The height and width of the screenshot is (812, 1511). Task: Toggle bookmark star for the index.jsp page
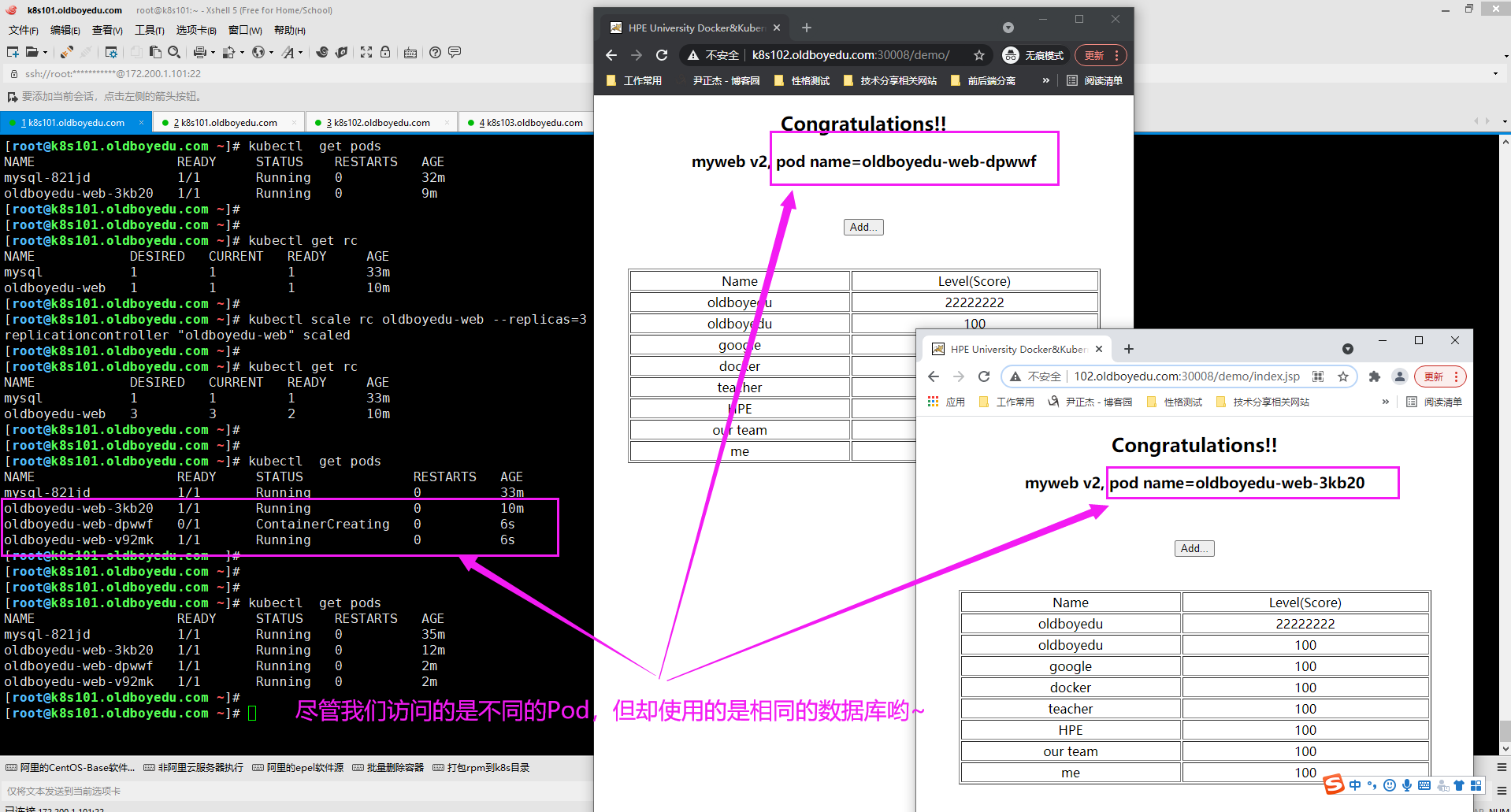coord(1343,376)
